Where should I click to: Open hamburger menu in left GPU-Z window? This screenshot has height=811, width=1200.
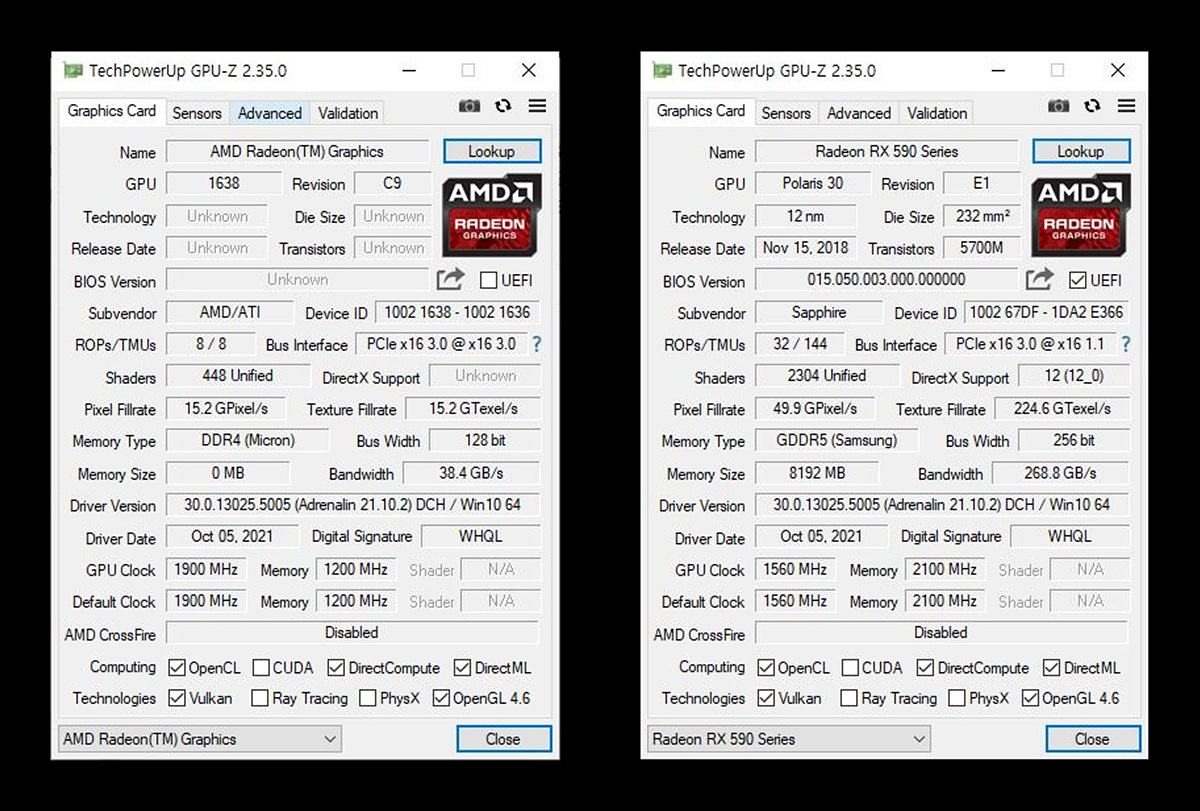[537, 106]
